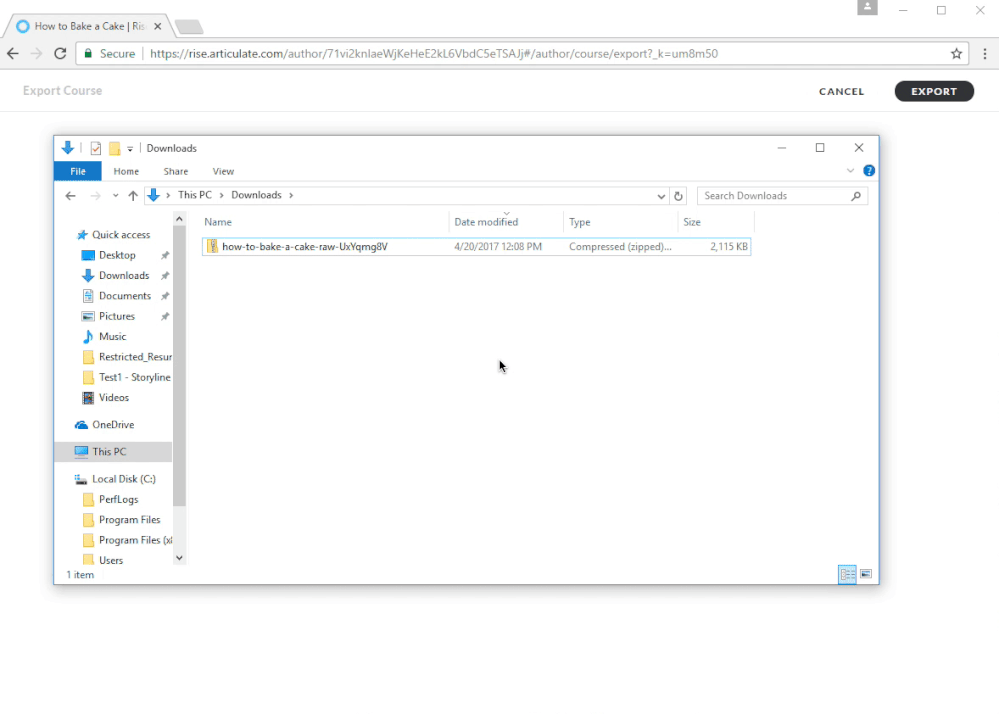The width and height of the screenshot is (999, 714).
Task: Open the address bar history dropdown
Action: [x=661, y=196]
